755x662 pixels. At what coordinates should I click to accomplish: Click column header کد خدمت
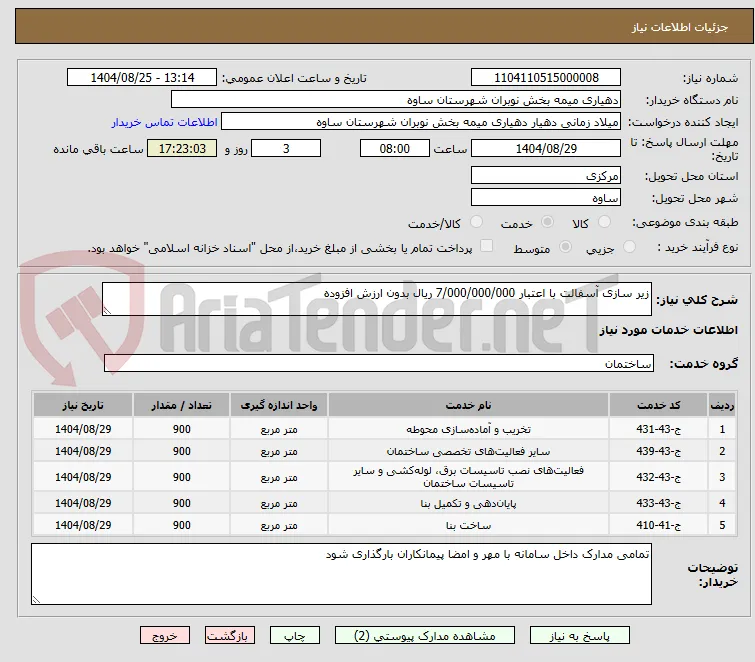click(658, 405)
